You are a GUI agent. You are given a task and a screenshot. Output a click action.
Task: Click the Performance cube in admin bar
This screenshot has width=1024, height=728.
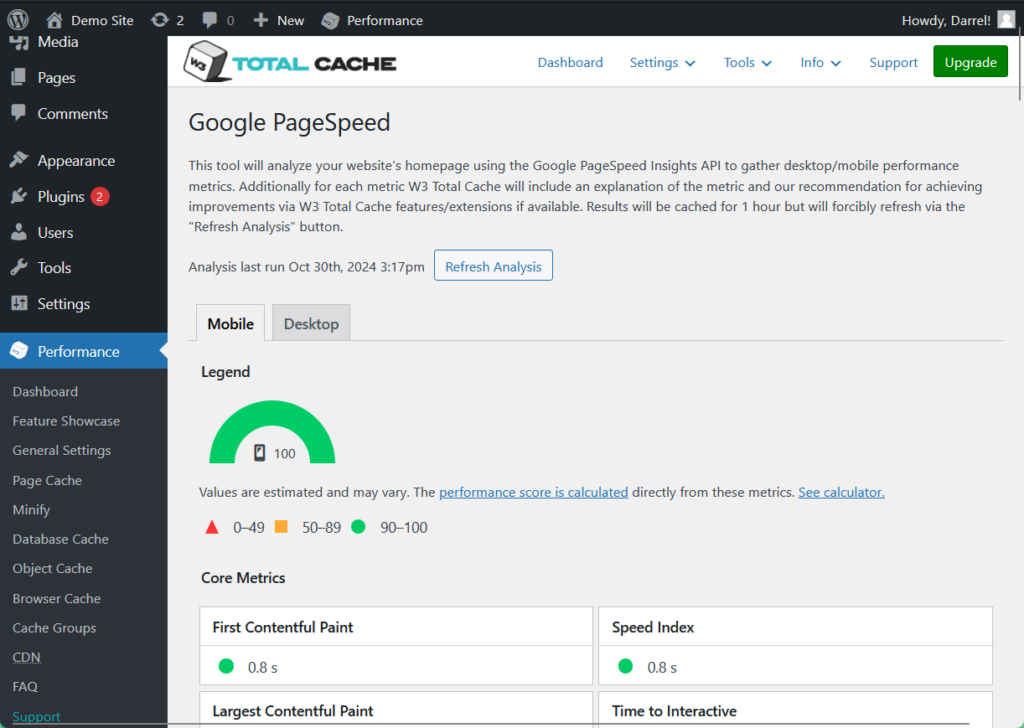[x=330, y=20]
